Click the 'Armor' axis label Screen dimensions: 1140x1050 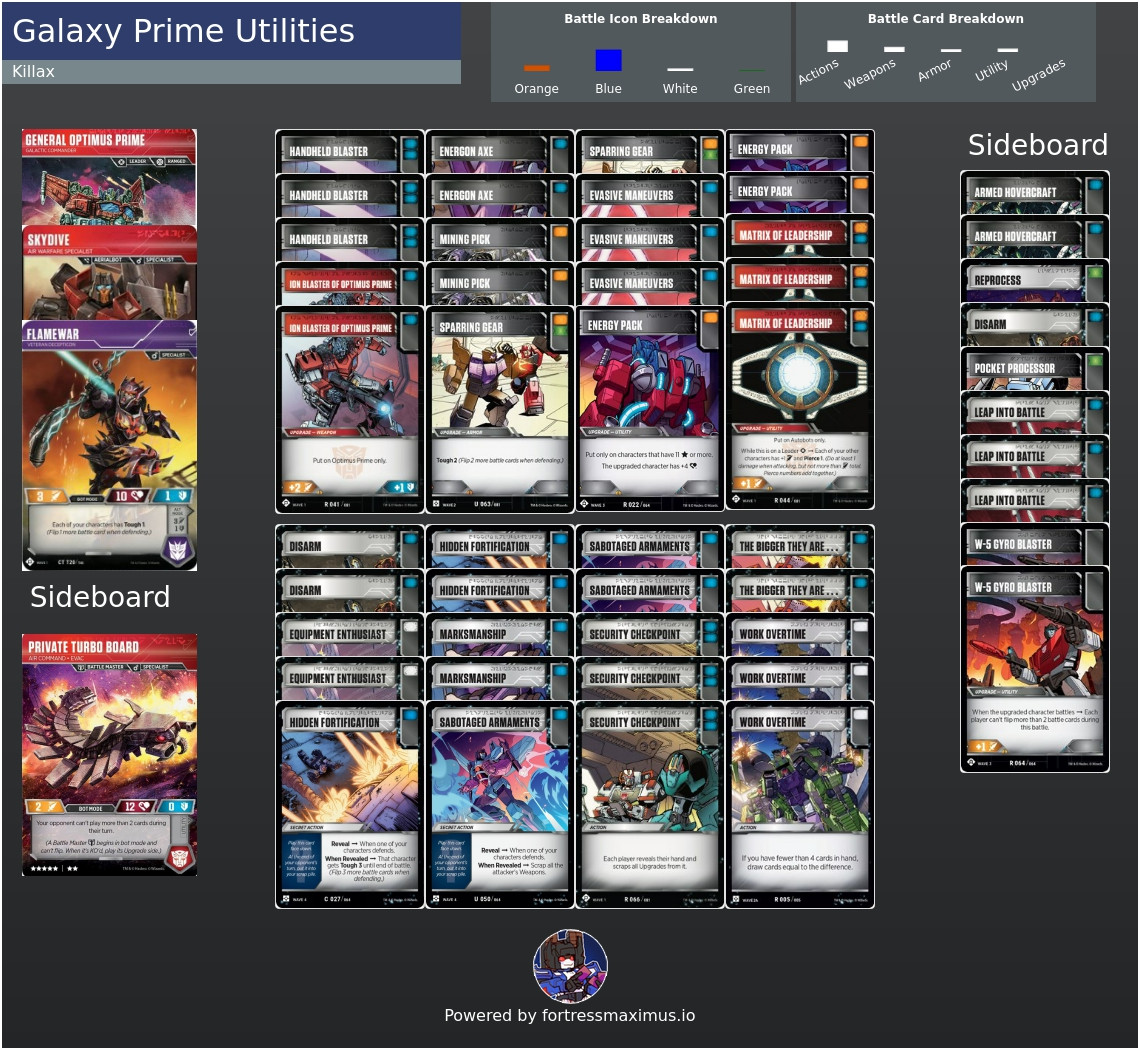[934, 70]
